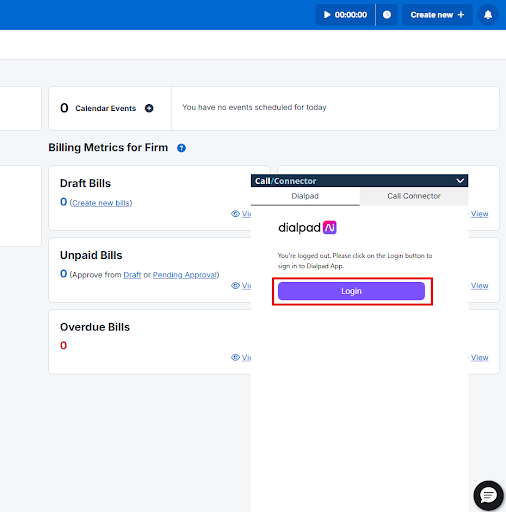Add a calendar event with the plus icon
Viewport: 506px width, 512px height.
pyautogui.click(x=149, y=108)
